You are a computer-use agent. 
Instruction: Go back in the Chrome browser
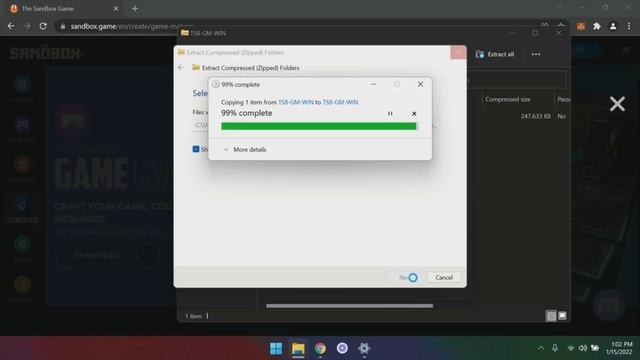coord(11,26)
